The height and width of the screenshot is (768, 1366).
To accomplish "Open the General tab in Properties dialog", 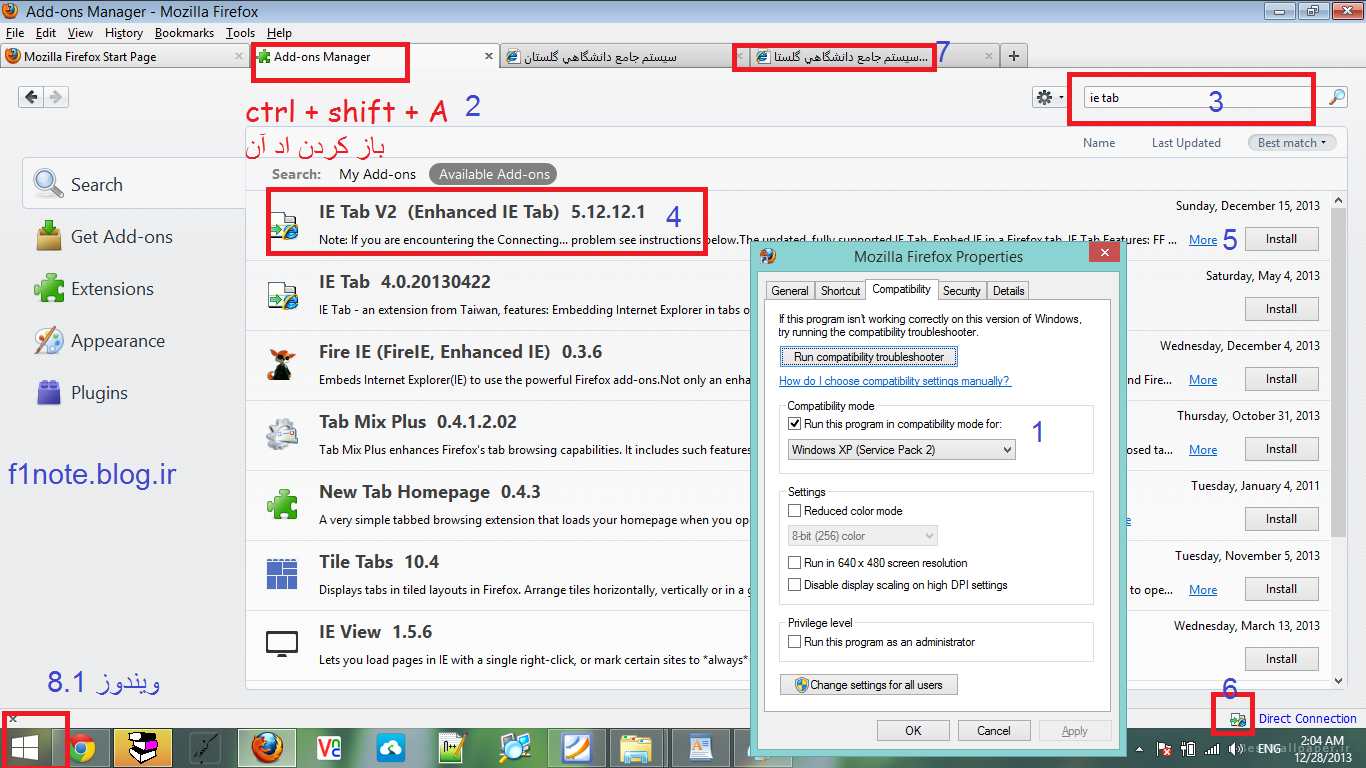I will tap(789, 291).
